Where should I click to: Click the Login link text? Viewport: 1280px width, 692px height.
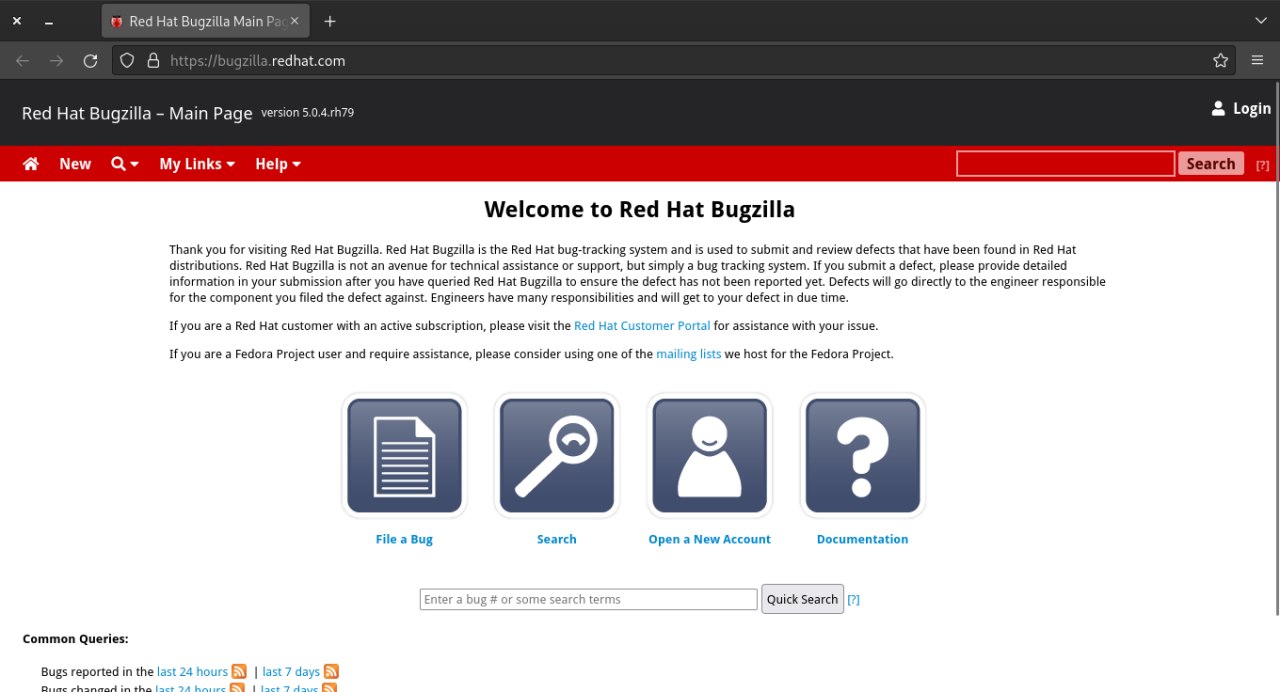point(1252,108)
